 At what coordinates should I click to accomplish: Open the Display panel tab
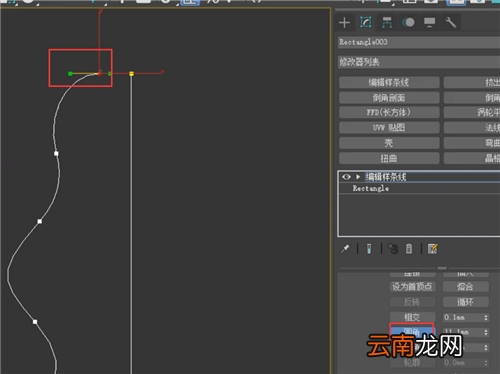tap(429, 23)
